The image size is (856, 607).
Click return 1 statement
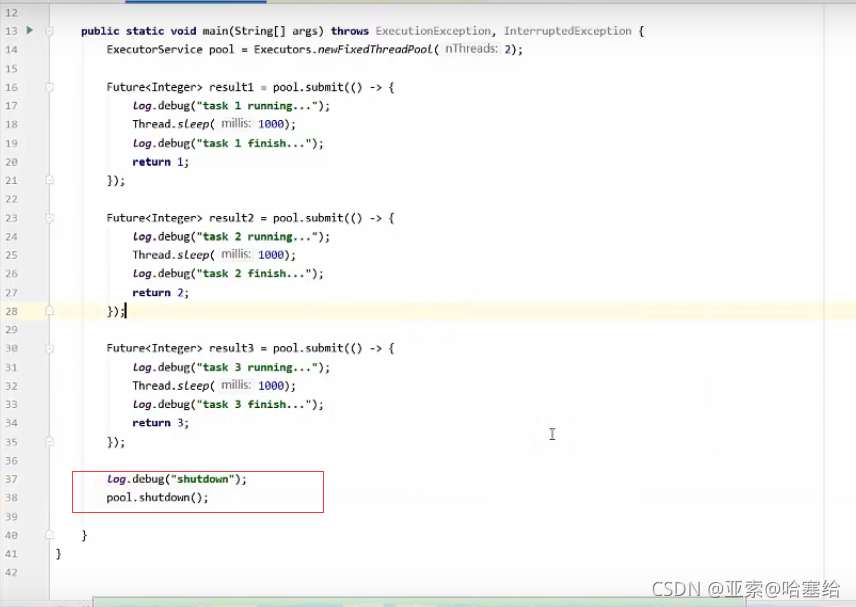point(160,162)
